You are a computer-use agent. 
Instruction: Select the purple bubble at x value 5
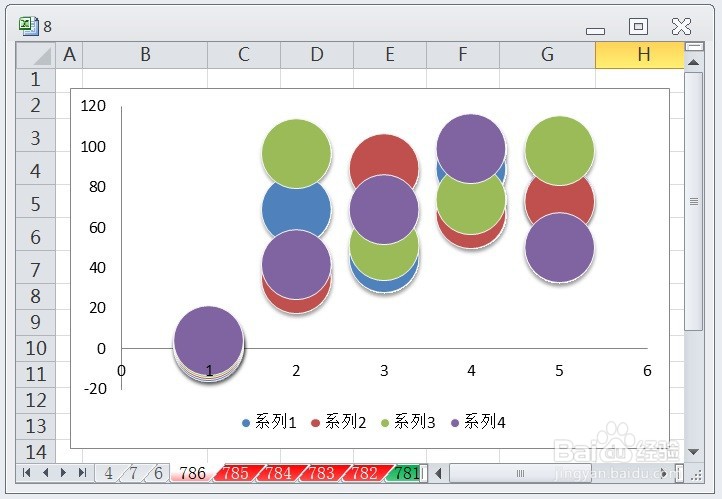(x=559, y=247)
